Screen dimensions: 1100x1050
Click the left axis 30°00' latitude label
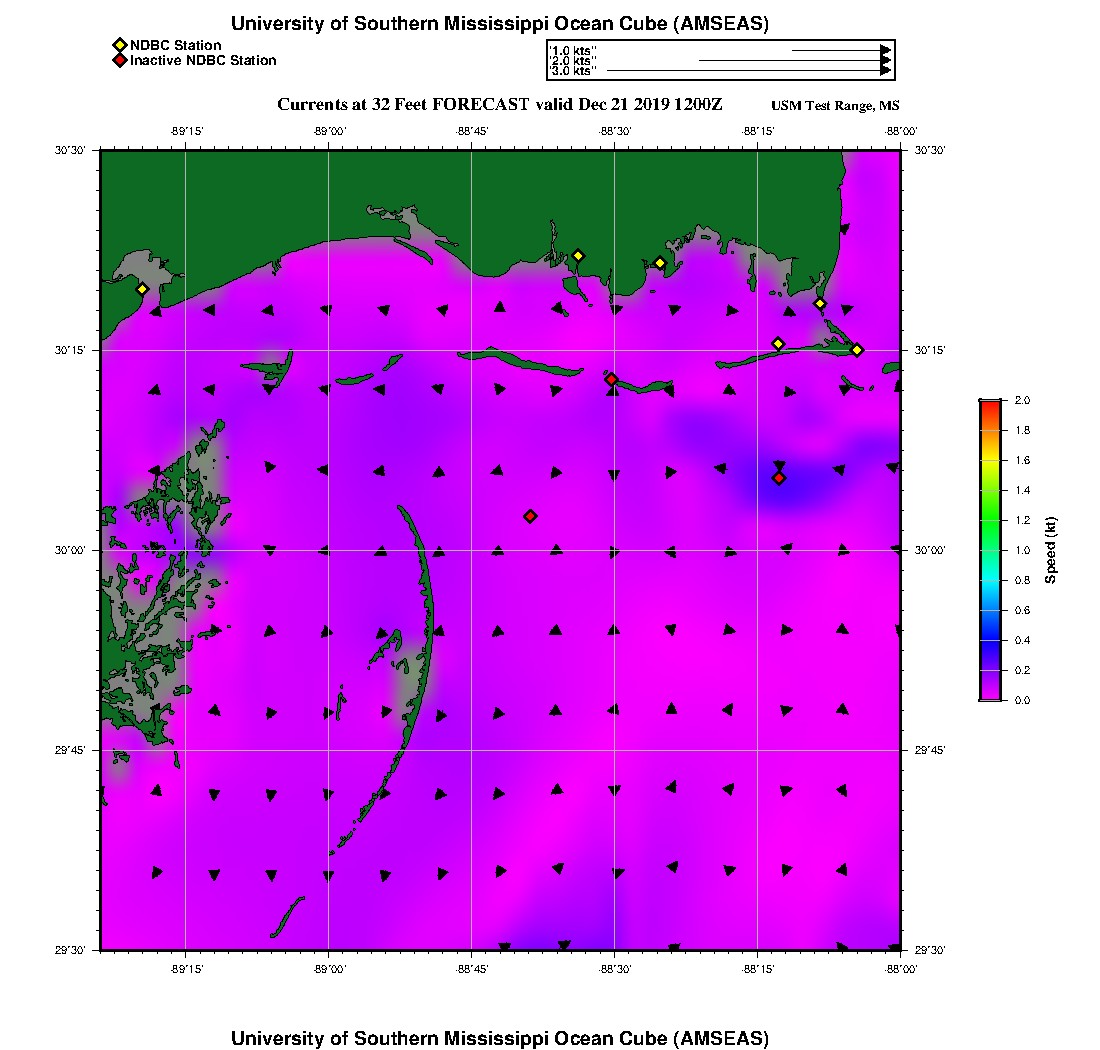click(x=80, y=550)
